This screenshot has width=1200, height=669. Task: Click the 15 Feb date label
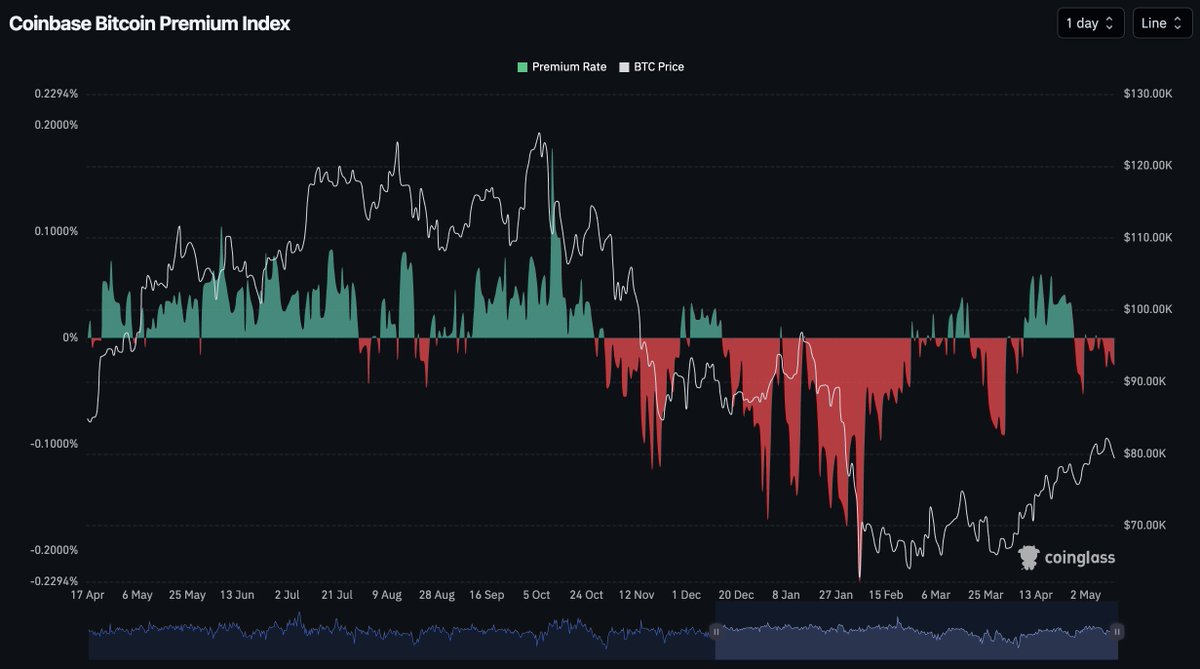tap(886, 595)
